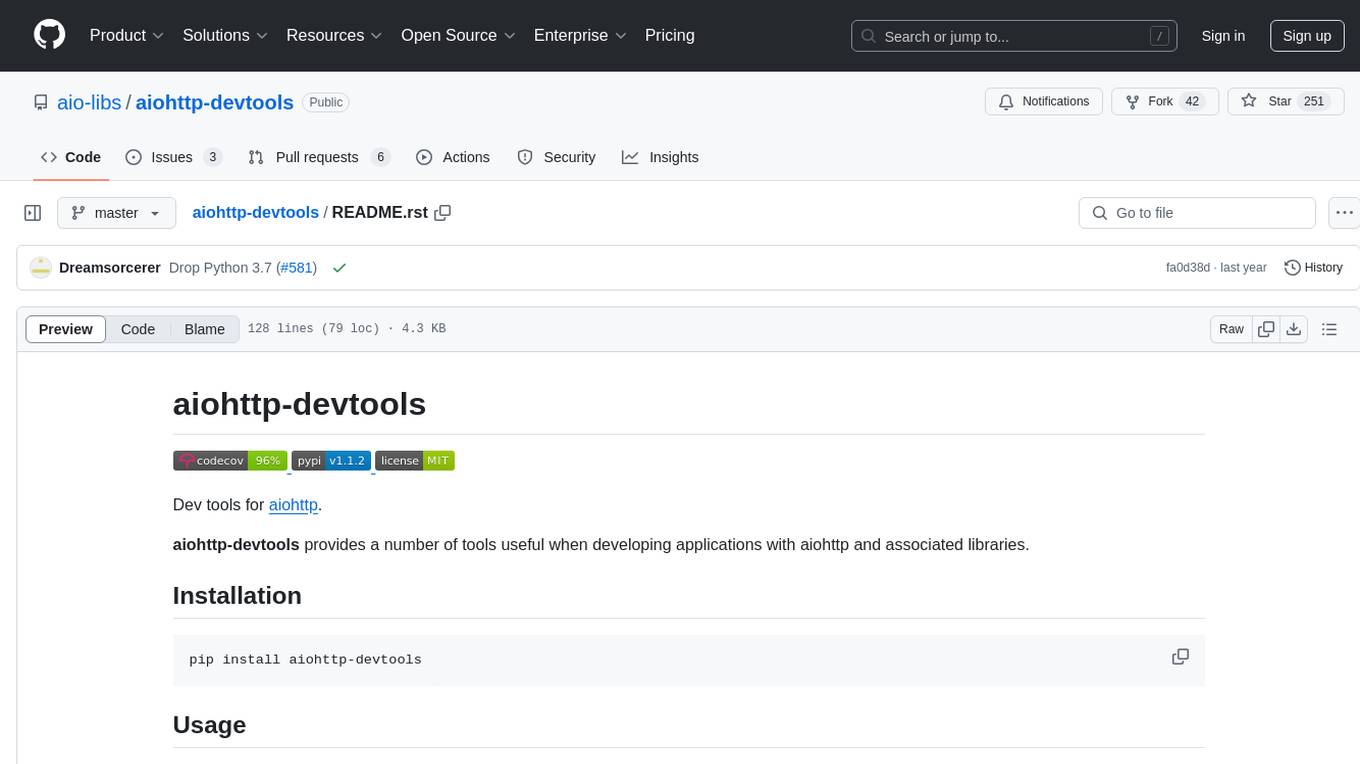Focus the Search or jump to field
Image resolution: width=1360 pixels, height=764 pixels.
pos(1014,36)
